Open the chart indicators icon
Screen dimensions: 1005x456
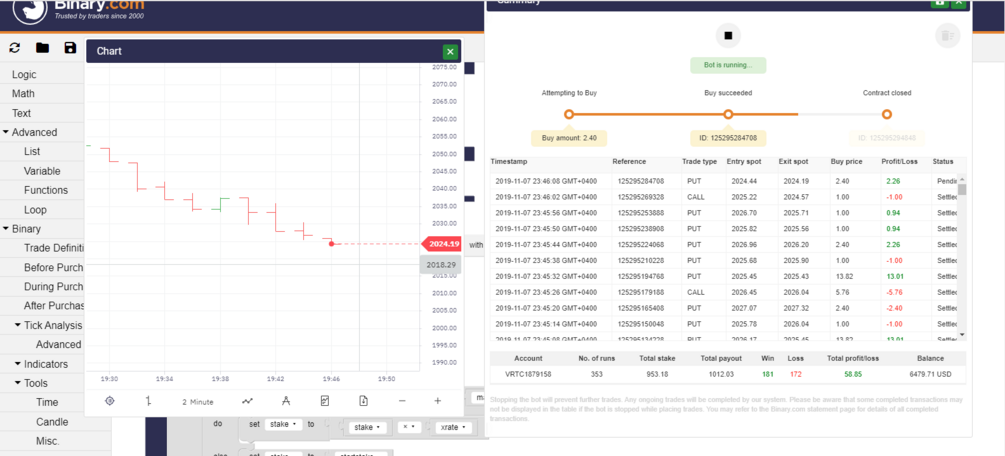coord(247,401)
